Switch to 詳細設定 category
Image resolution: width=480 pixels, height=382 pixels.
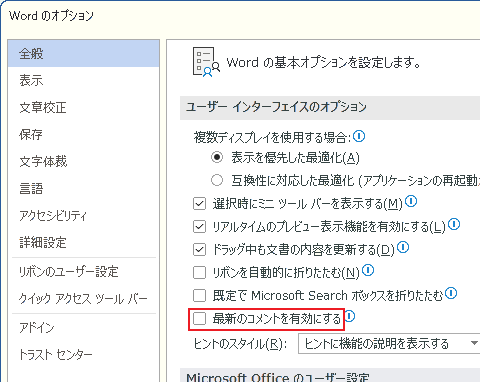pyautogui.click(x=83, y=242)
